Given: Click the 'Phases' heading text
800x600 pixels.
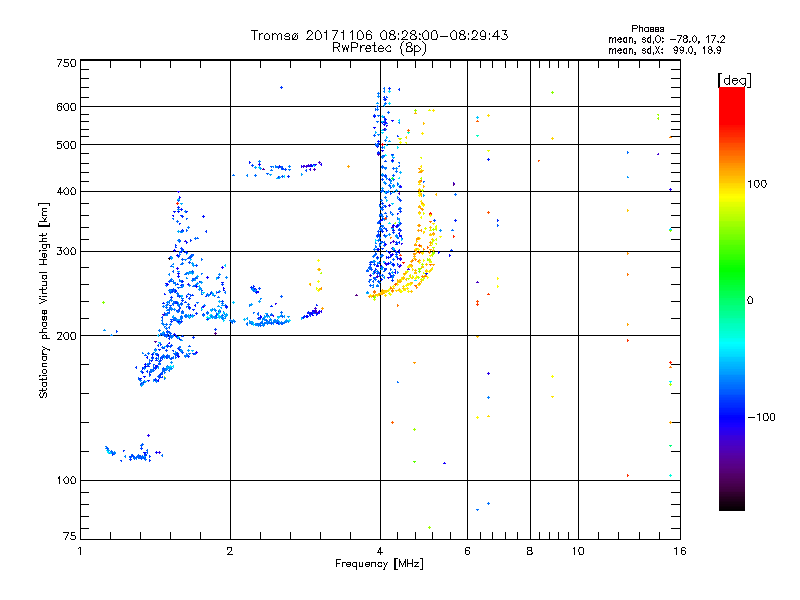Looking at the screenshot, I should click(x=647, y=29).
